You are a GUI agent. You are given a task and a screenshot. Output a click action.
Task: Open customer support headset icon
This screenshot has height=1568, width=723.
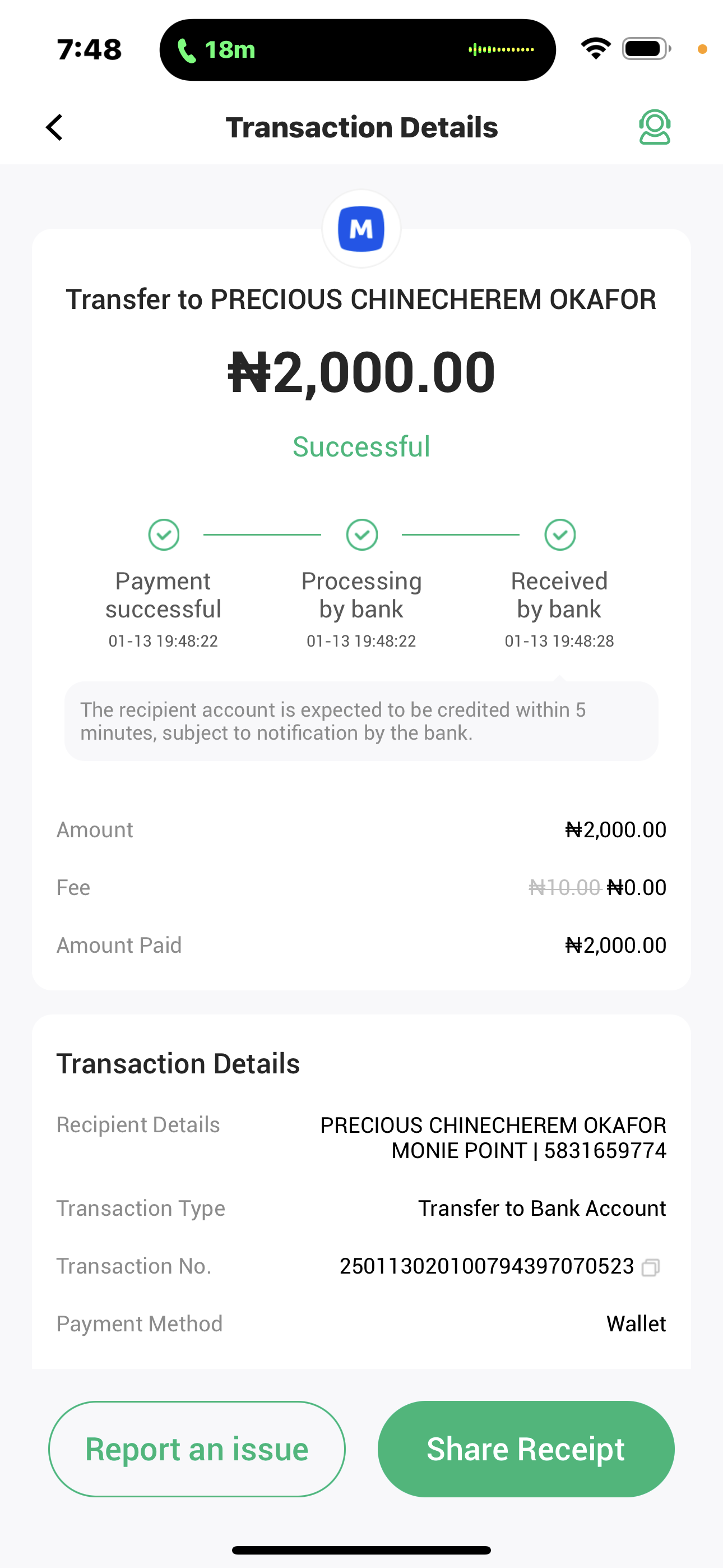654,127
